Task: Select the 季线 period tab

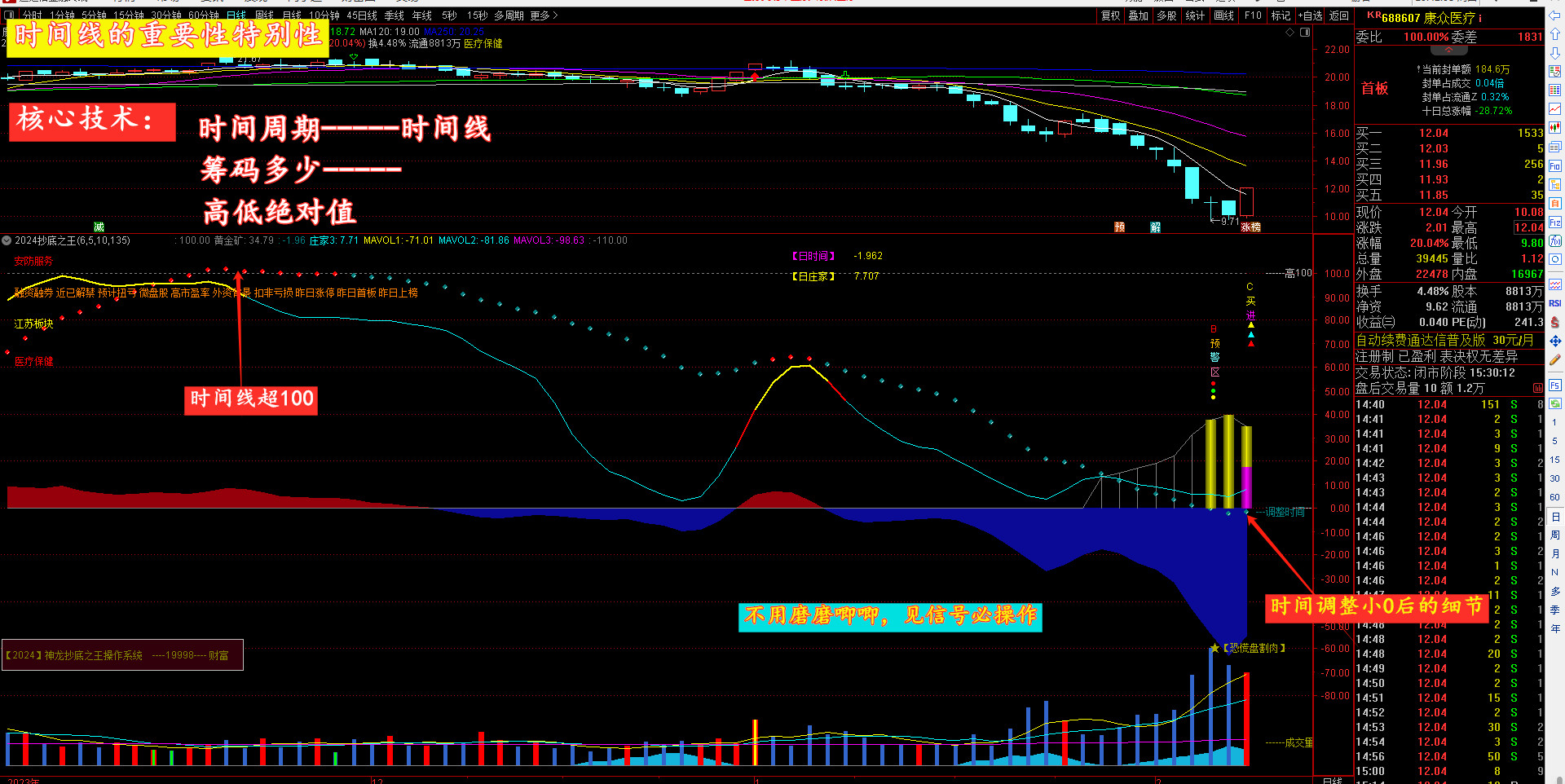Action: pyautogui.click(x=395, y=15)
